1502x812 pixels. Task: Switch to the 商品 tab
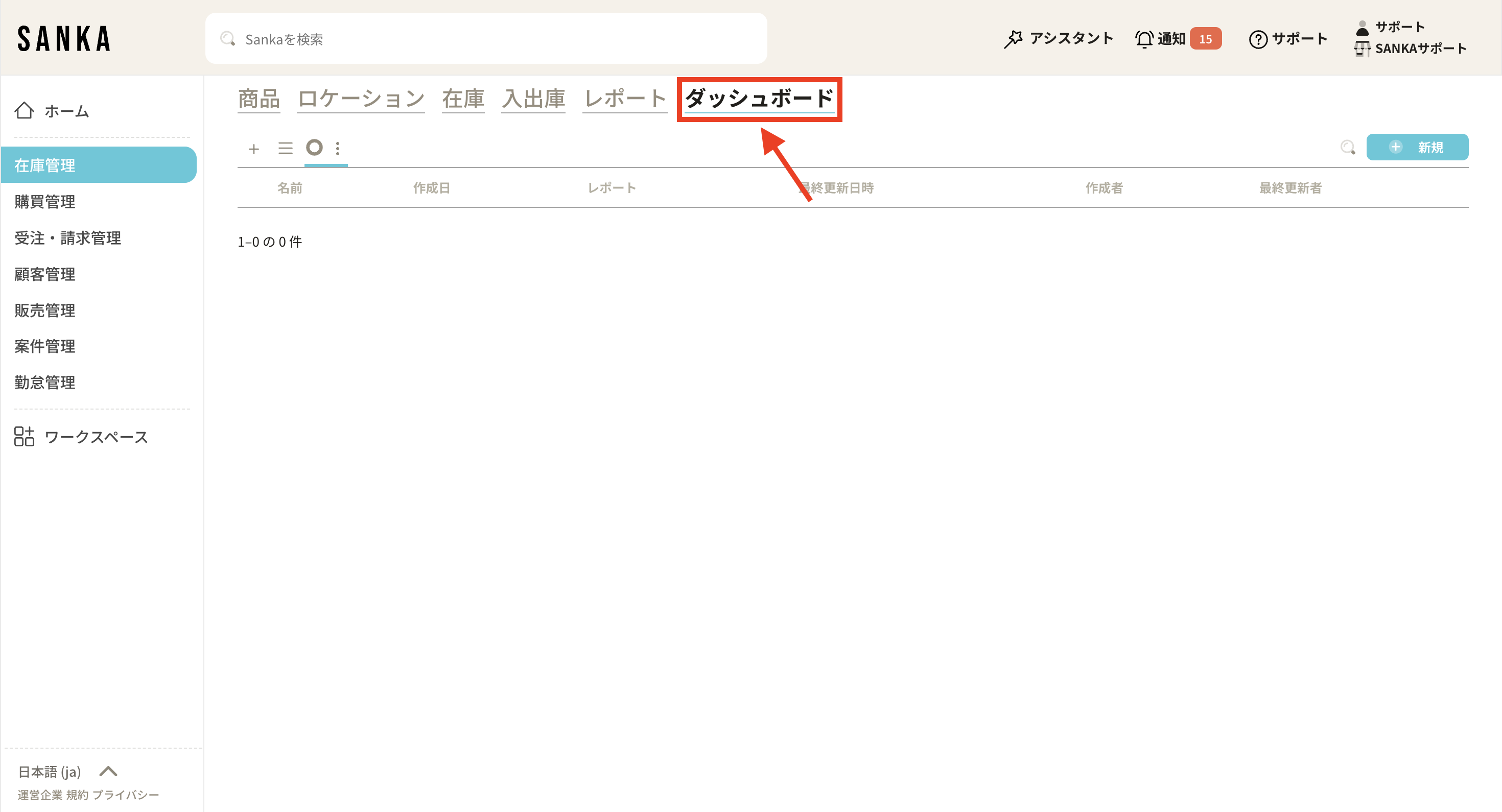(259, 98)
